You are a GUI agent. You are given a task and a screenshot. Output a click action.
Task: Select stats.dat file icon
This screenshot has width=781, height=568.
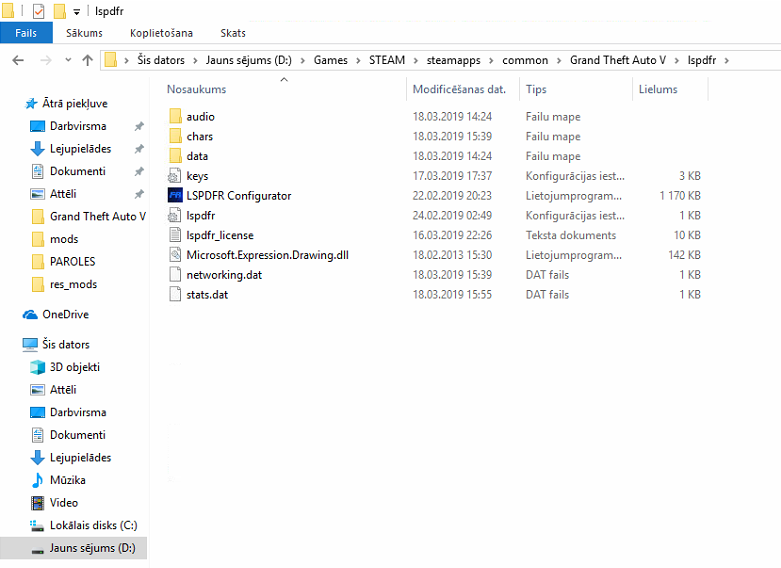pyautogui.click(x=175, y=294)
